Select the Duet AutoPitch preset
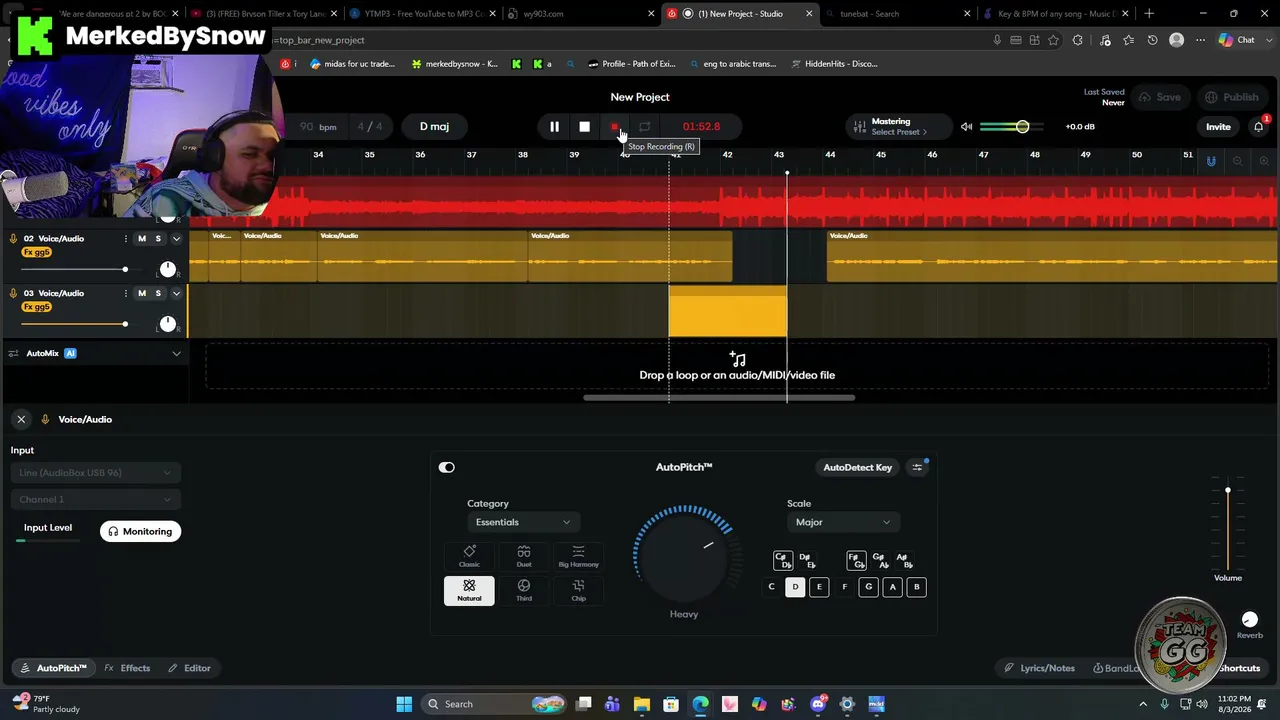1280x720 pixels. click(524, 556)
